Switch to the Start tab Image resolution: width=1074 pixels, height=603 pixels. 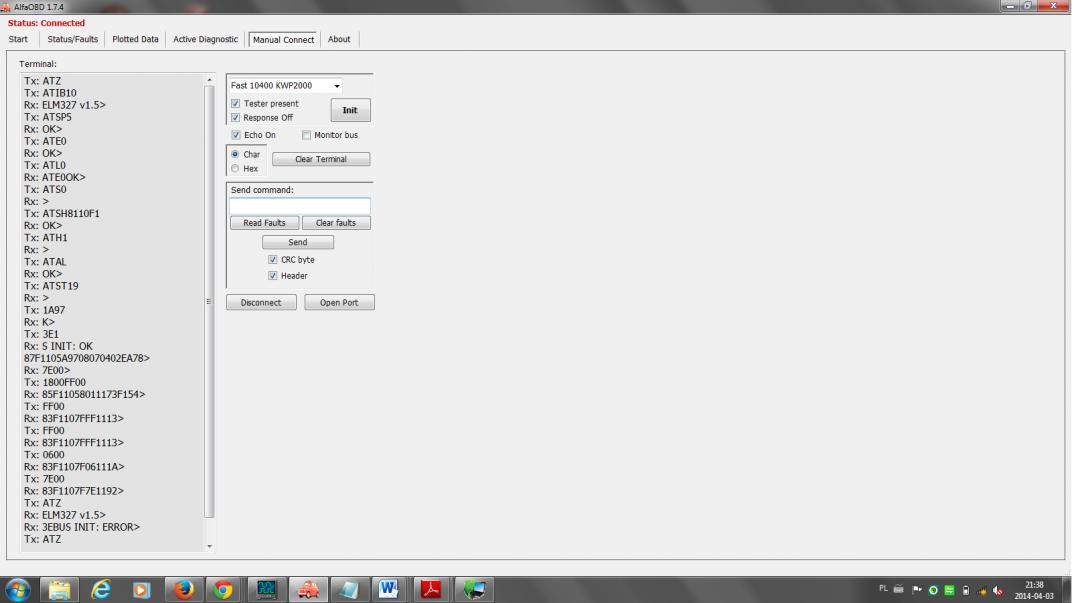click(18, 39)
